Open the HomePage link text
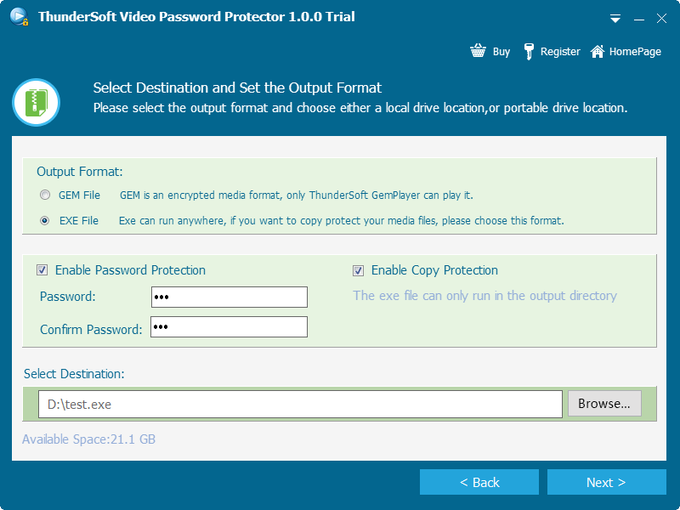 click(635, 52)
